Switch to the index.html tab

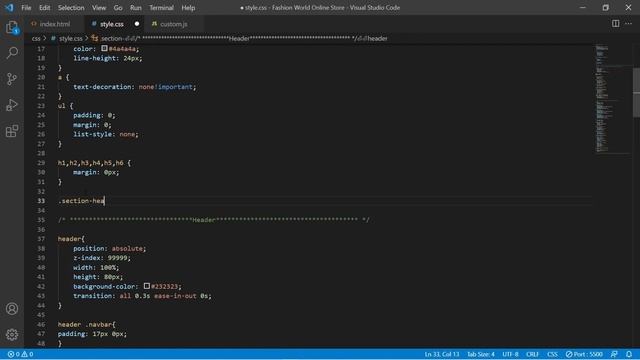pos(55,24)
